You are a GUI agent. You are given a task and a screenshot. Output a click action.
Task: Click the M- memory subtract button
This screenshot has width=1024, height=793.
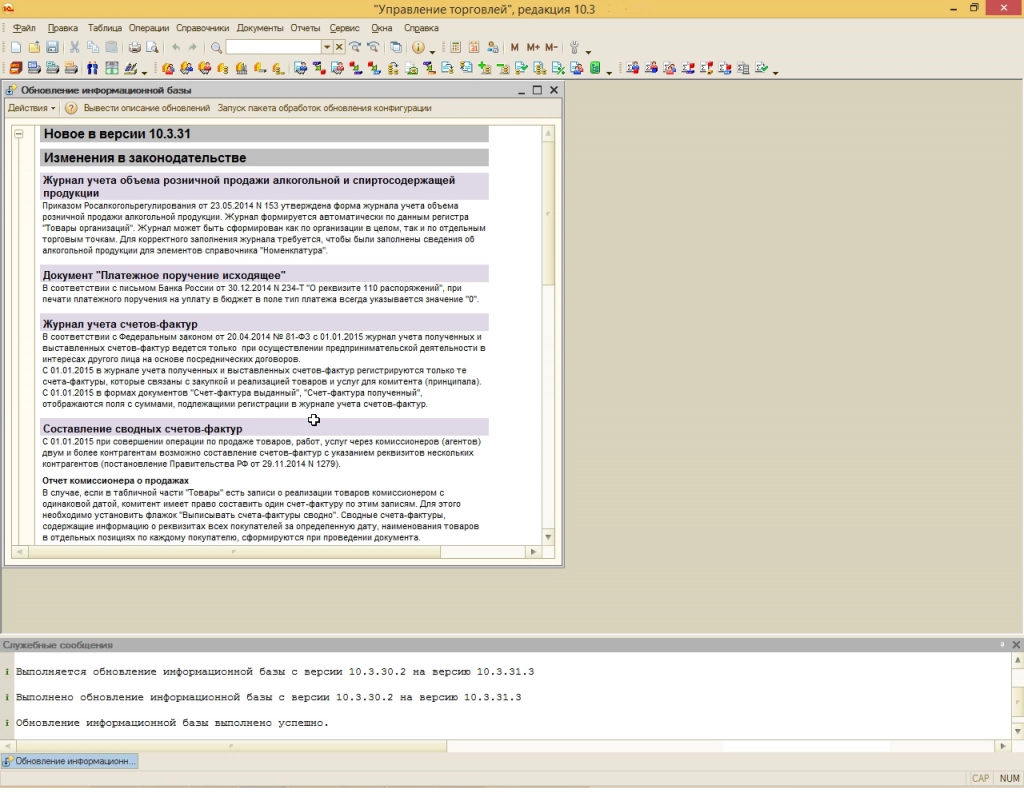tap(551, 47)
